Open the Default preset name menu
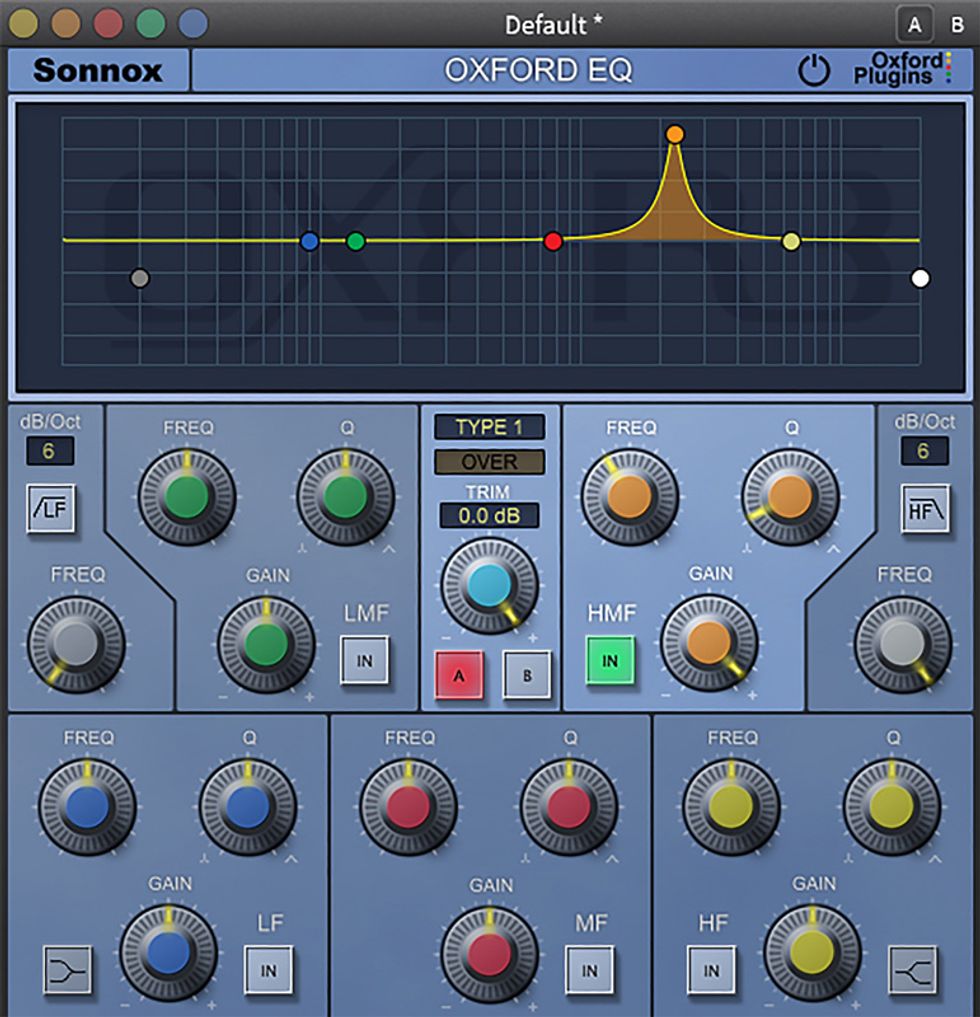 coord(554,25)
